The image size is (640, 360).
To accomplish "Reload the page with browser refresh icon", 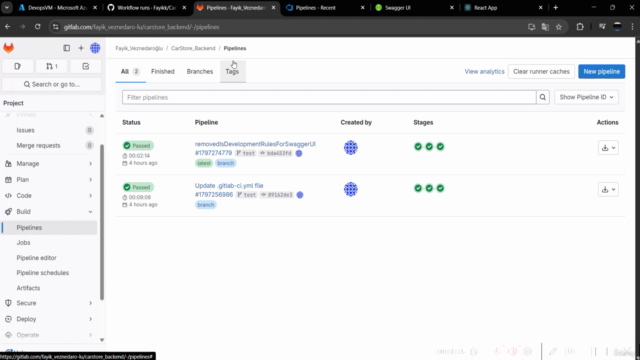I will coord(38,27).
